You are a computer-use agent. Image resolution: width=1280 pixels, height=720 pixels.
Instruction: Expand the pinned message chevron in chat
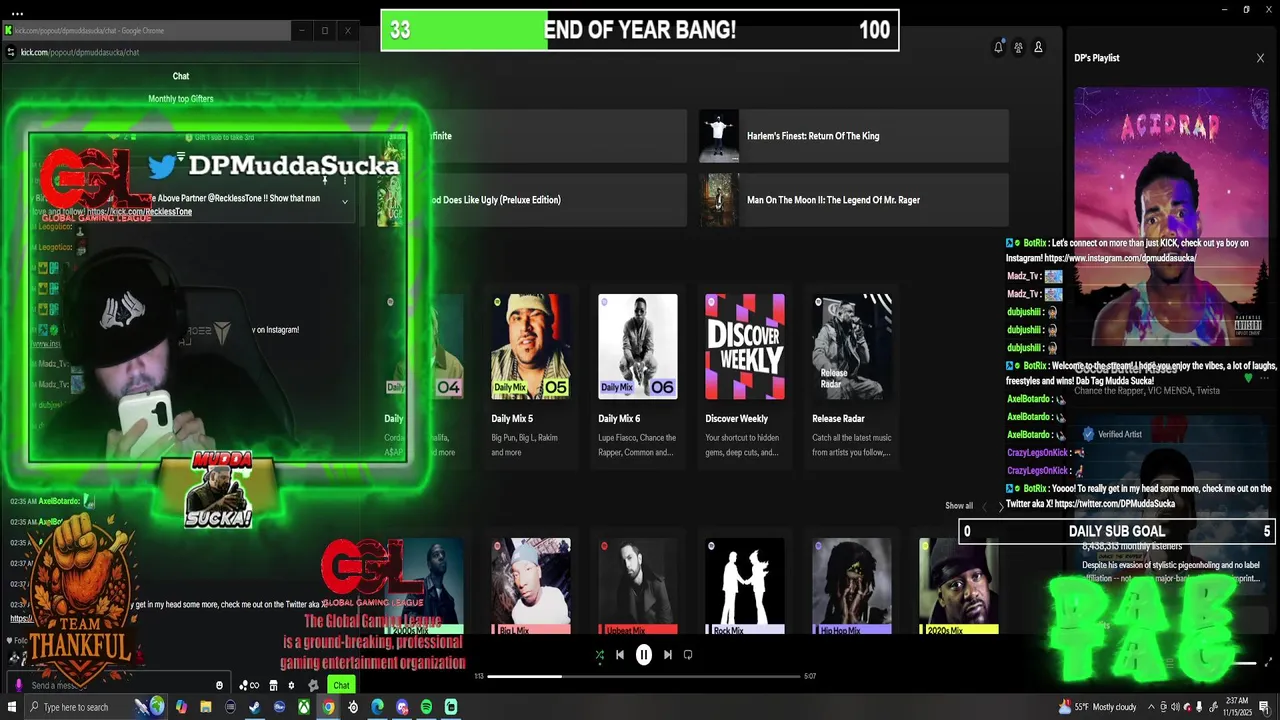[345, 202]
